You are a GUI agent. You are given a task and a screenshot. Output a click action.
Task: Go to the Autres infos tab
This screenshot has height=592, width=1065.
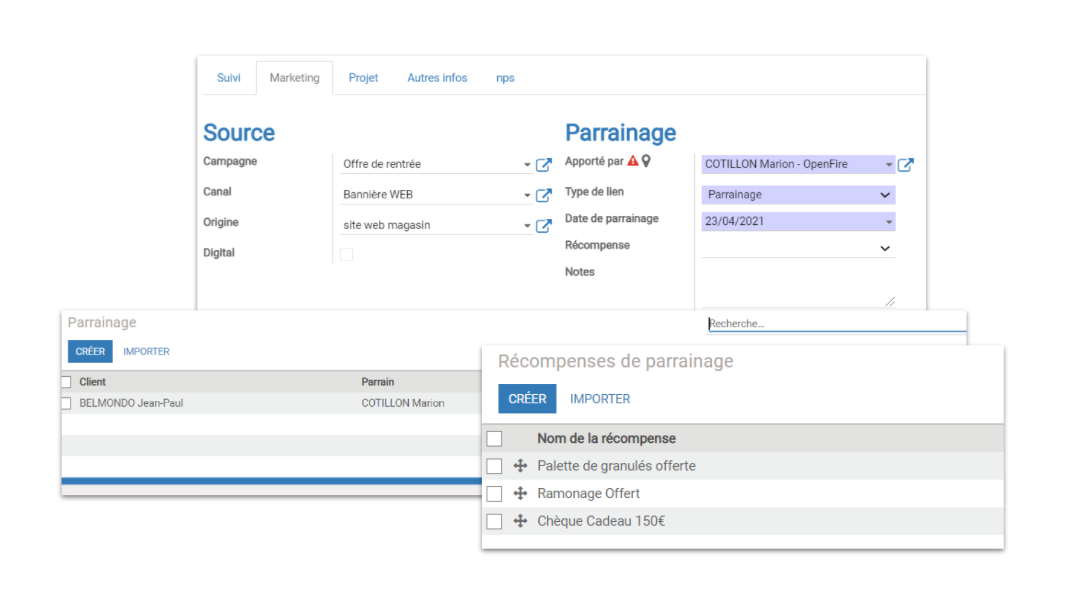point(437,78)
